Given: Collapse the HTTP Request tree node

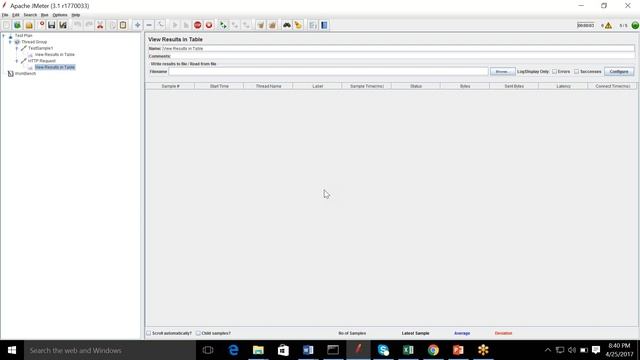Looking at the screenshot, I should 17,61.
